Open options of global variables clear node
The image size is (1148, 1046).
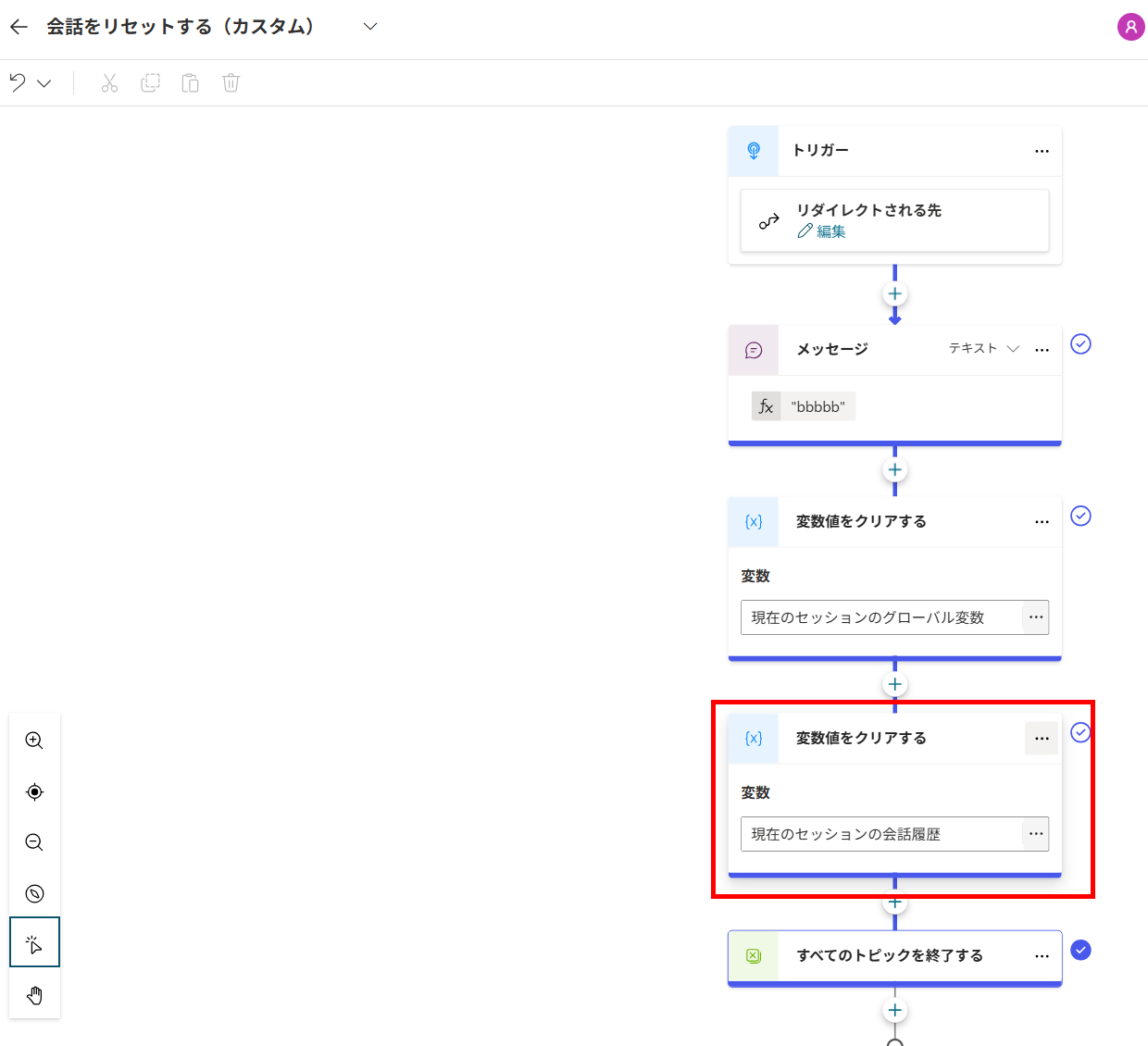pos(1042,522)
